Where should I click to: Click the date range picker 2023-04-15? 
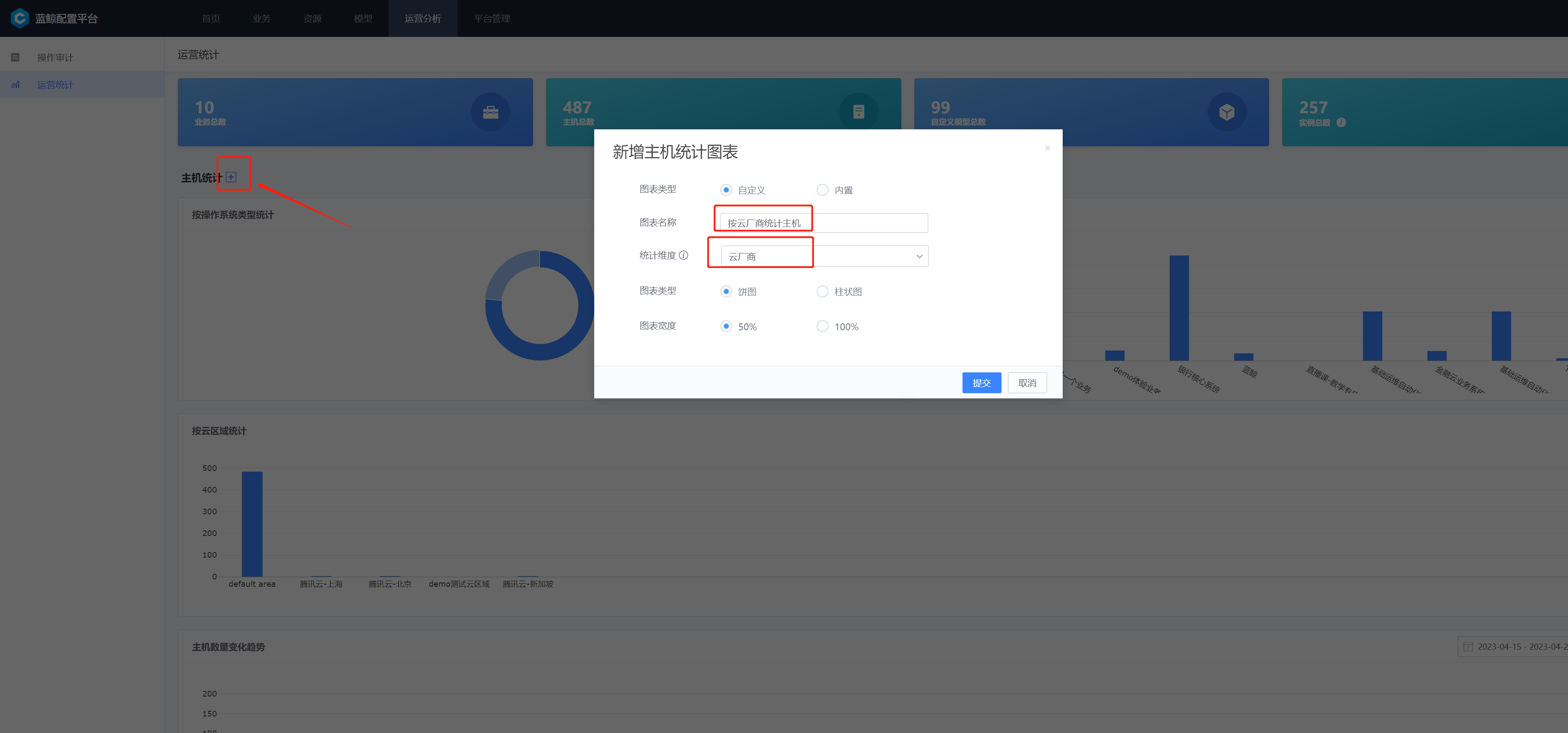(x=1513, y=647)
